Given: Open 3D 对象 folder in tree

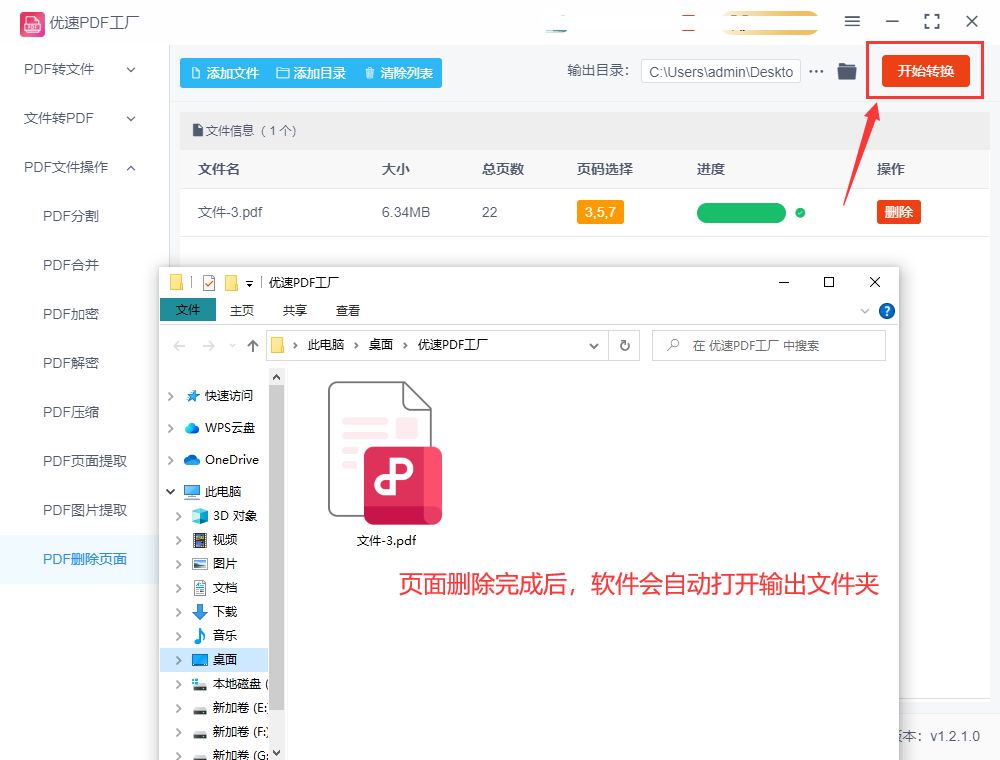Looking at the screenshot, I should coord(235,516).
